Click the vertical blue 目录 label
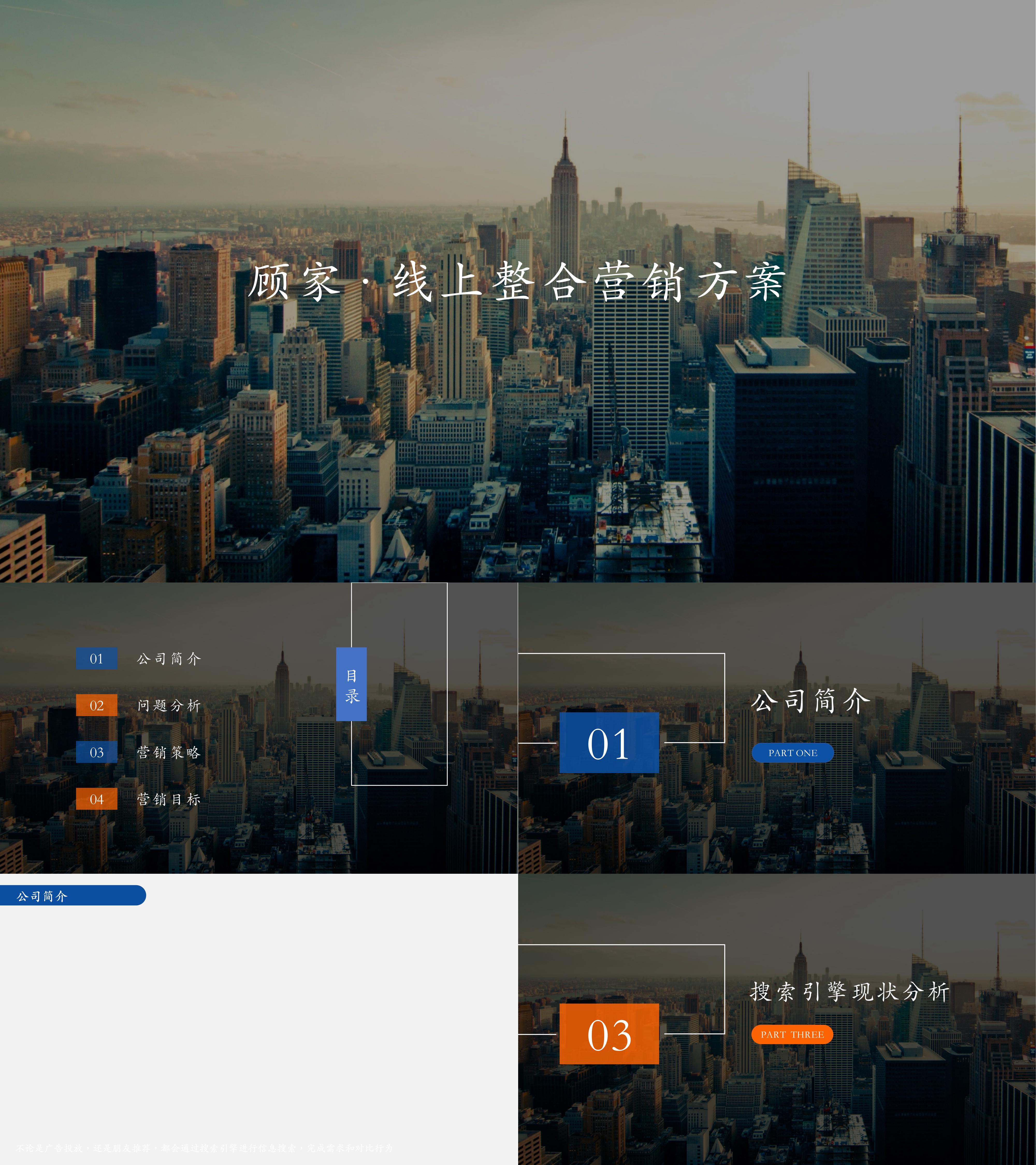1036x1165 pixels. pos(351,684)
